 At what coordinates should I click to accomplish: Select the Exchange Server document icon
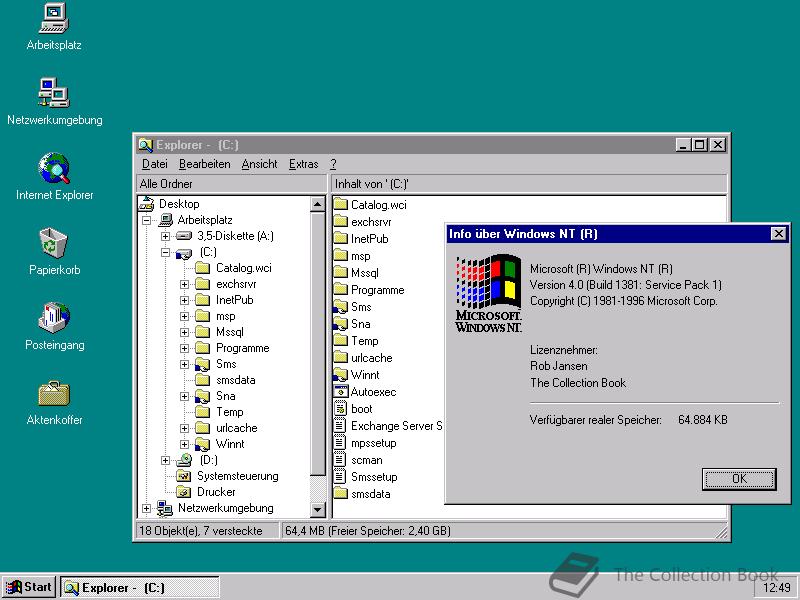(340, 426)
